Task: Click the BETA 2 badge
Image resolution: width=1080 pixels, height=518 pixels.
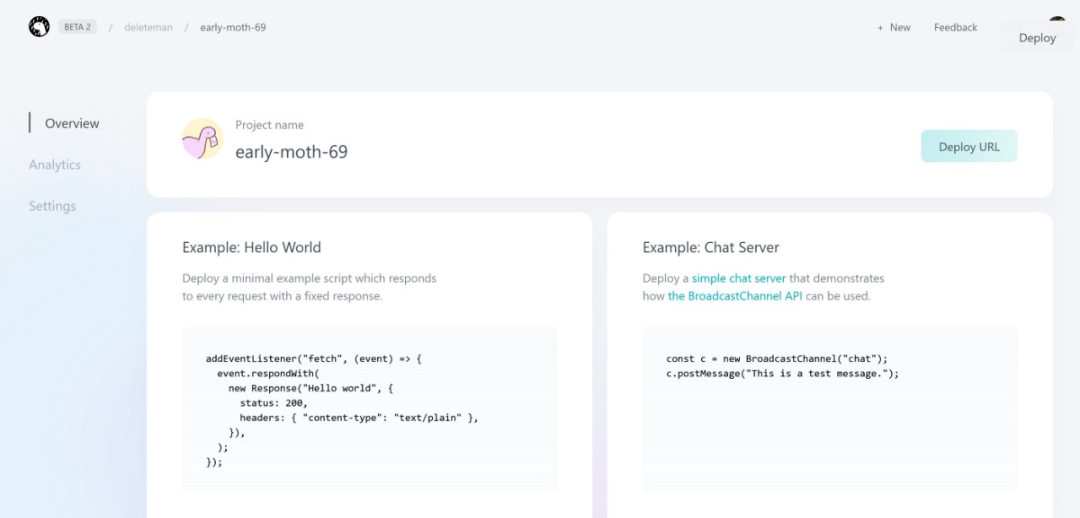Action: [x=77, y=27]
